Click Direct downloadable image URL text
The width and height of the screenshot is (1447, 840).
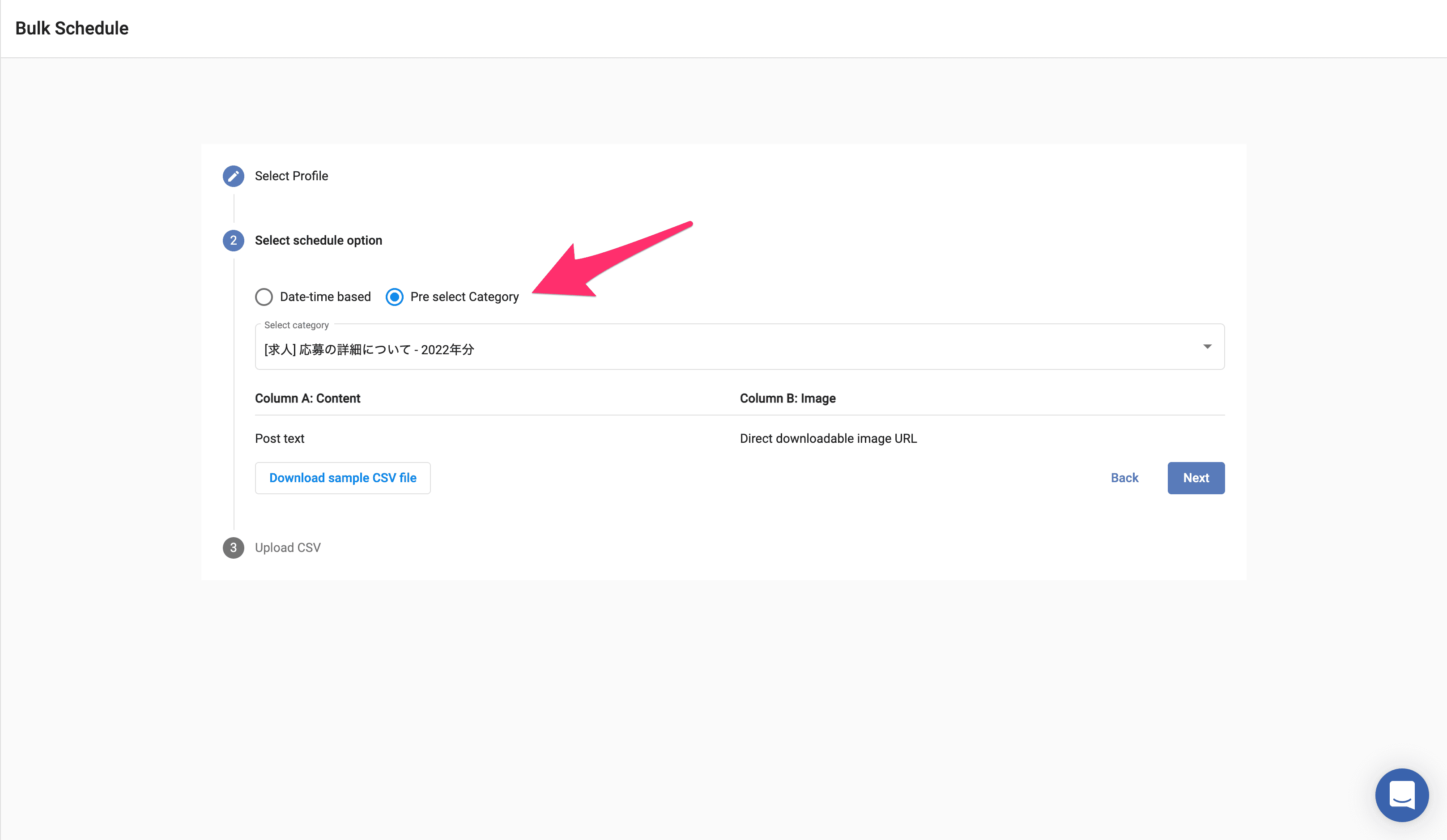click(x=828, y=439)
